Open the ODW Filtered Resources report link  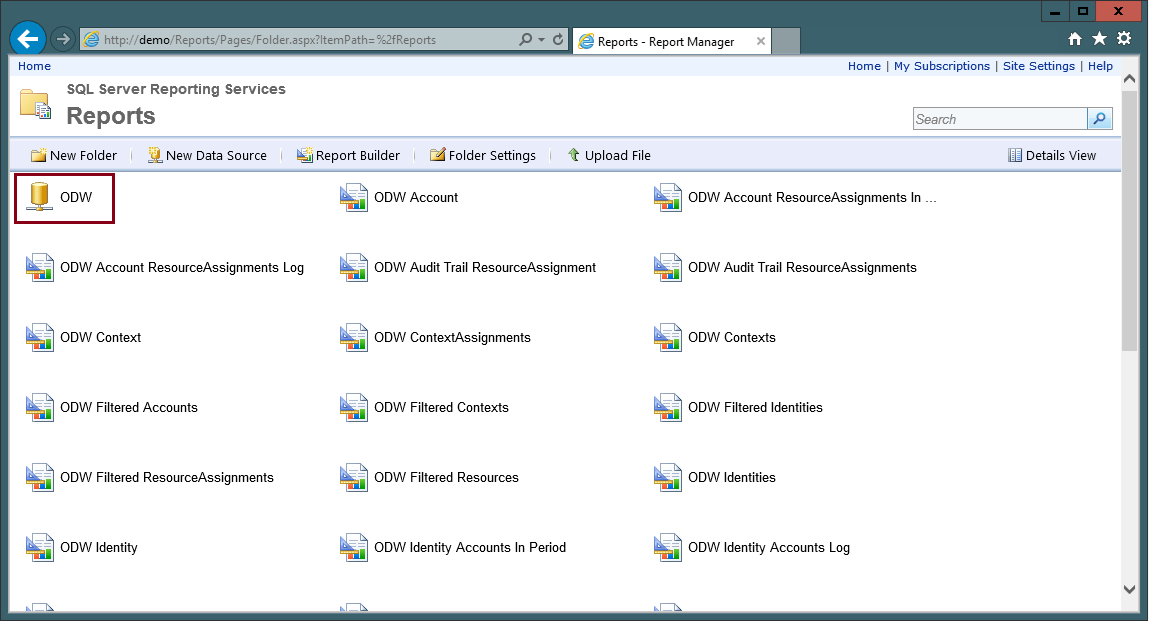point(446,477)
